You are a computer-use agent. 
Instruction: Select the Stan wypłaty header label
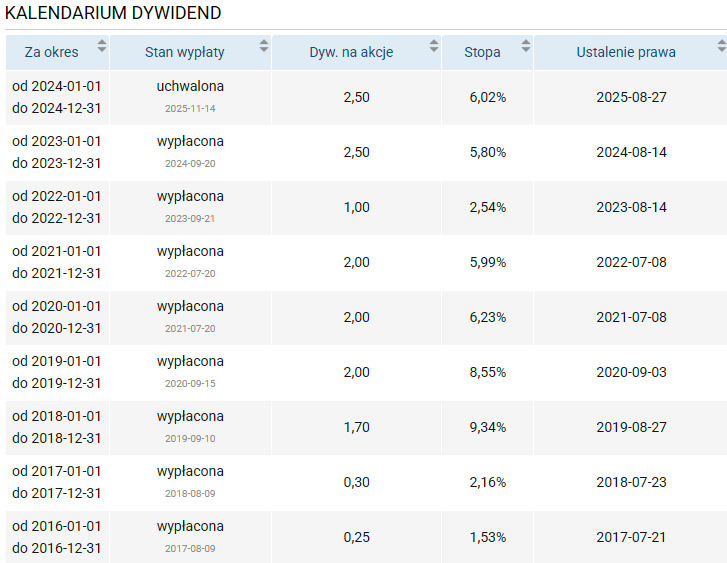pyautogui.click(x=184, y=52)
